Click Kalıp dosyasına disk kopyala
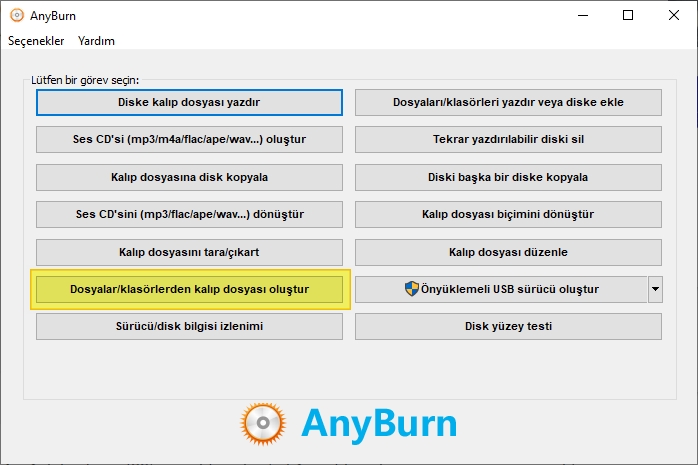This screenshot has height=465, width=698. [189, 177]
